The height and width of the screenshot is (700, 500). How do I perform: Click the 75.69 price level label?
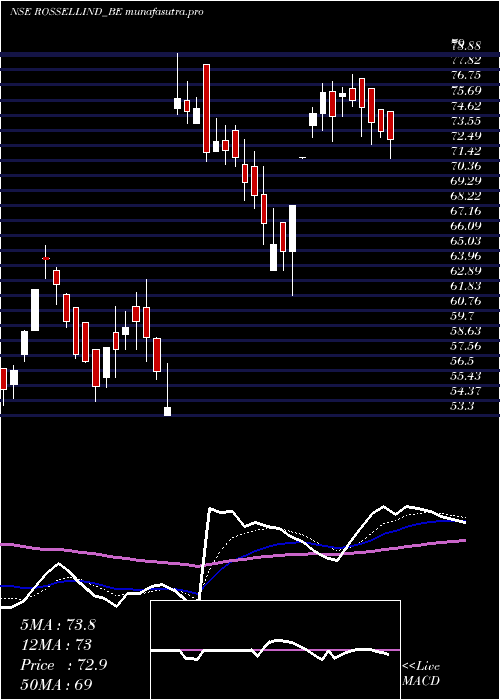click(x=466, y=91)
